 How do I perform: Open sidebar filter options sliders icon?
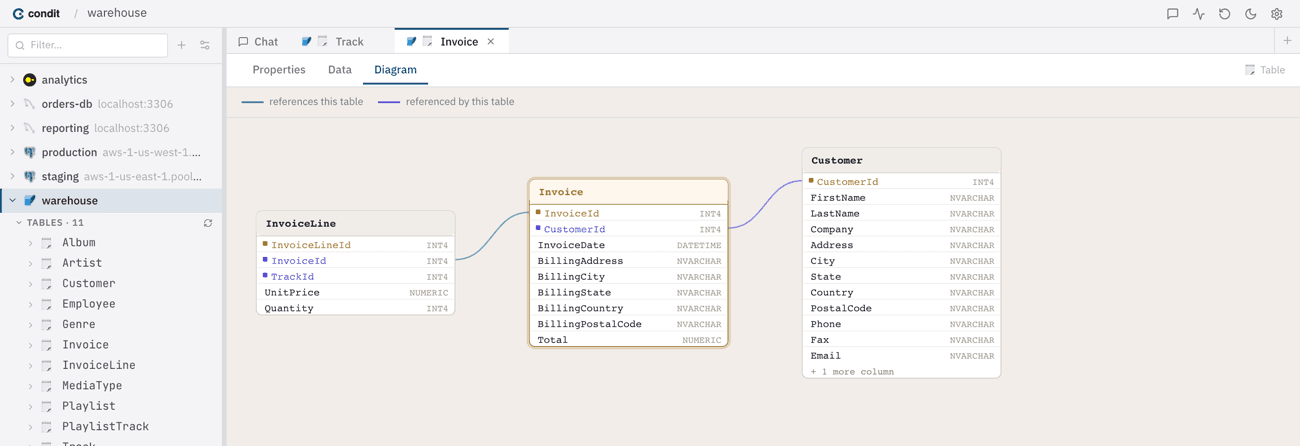tap(205, 45)
